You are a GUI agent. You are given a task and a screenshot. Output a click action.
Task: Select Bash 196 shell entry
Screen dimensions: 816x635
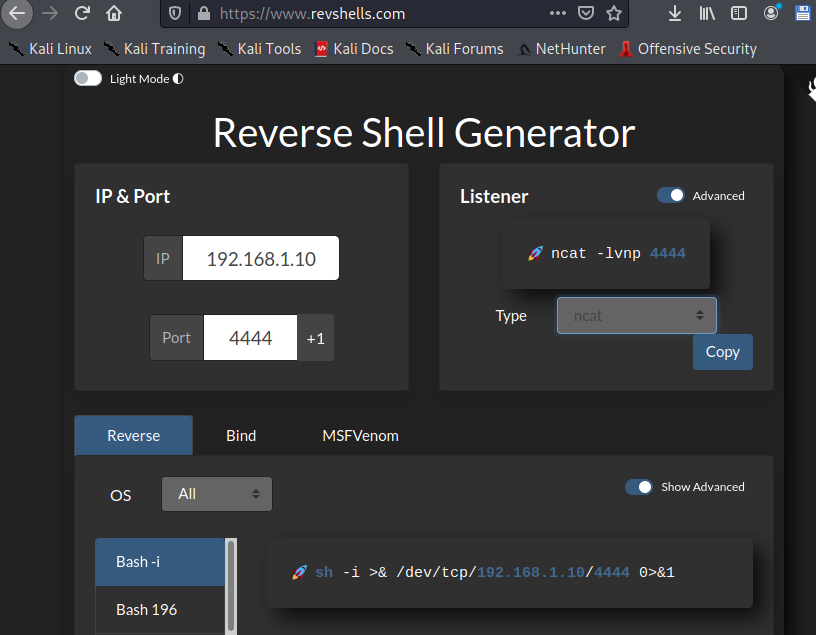[159, 609]
